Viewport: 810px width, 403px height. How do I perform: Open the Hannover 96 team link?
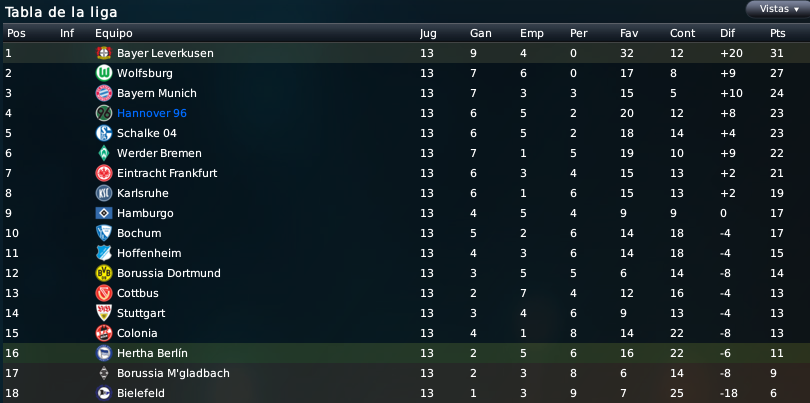[152, 113]
